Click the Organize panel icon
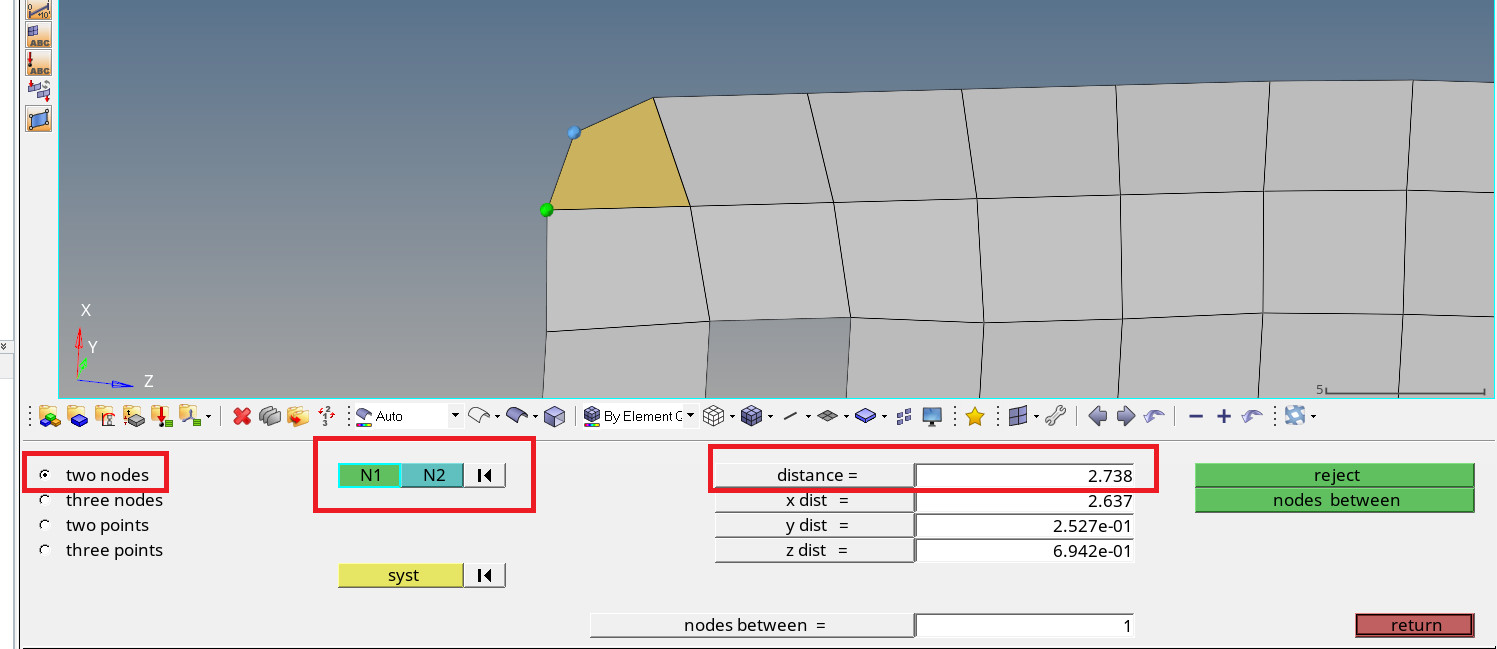 click(296, 416)
